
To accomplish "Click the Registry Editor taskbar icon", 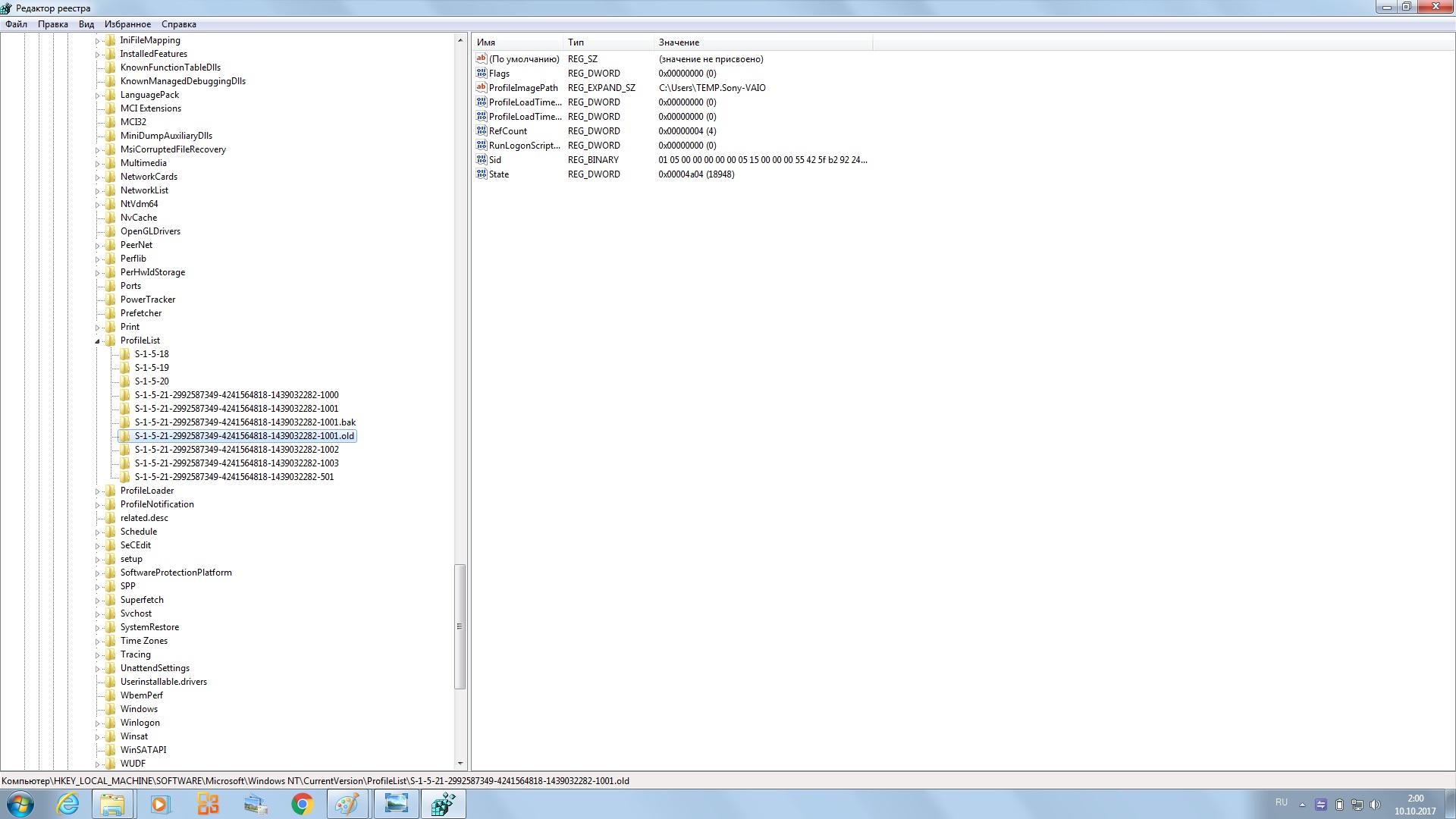I will tap(443, 804).
